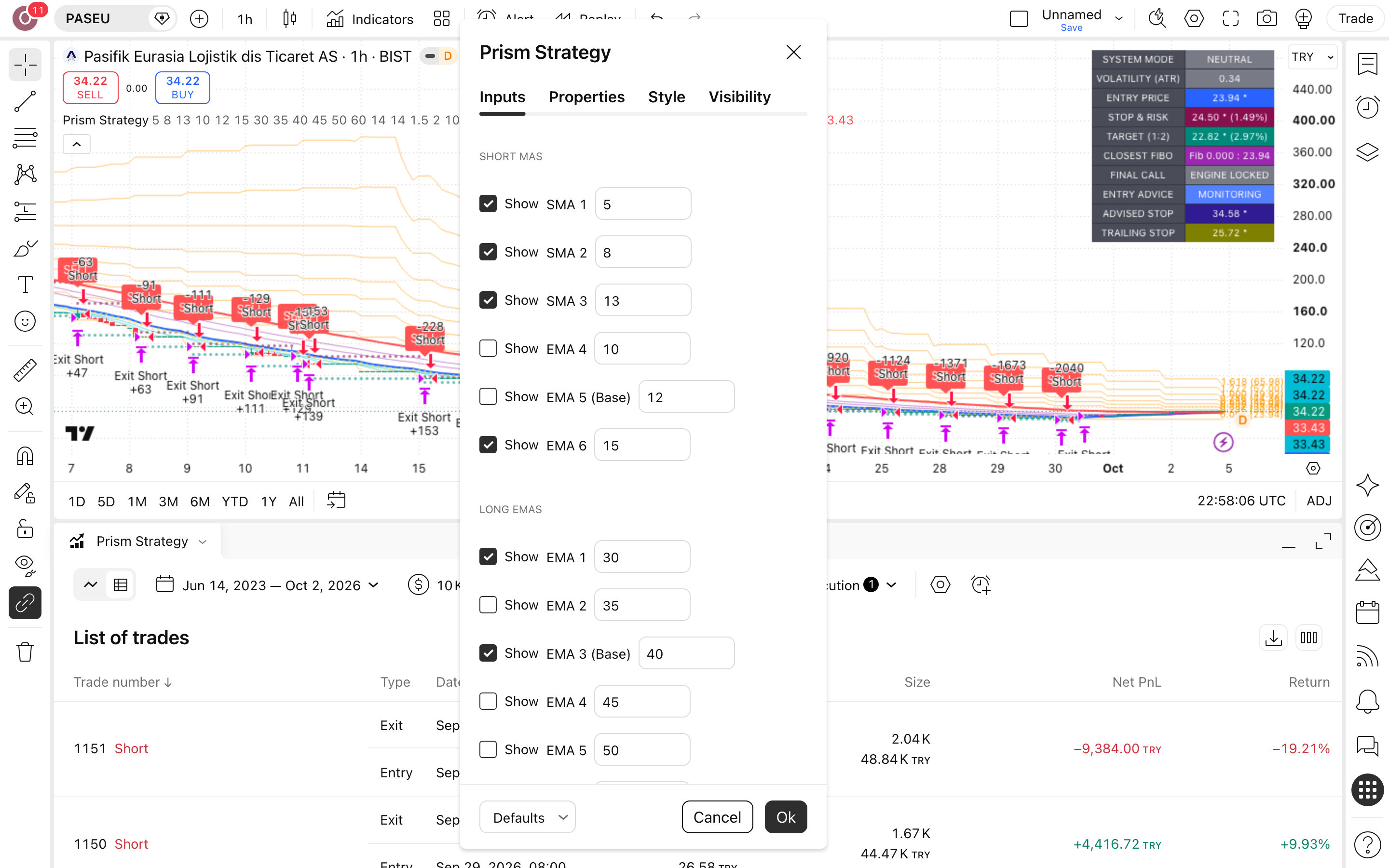Select the ruler measure tool
Image resolution: width=1389 pixels, height=868 pixels.
point(25,370)
